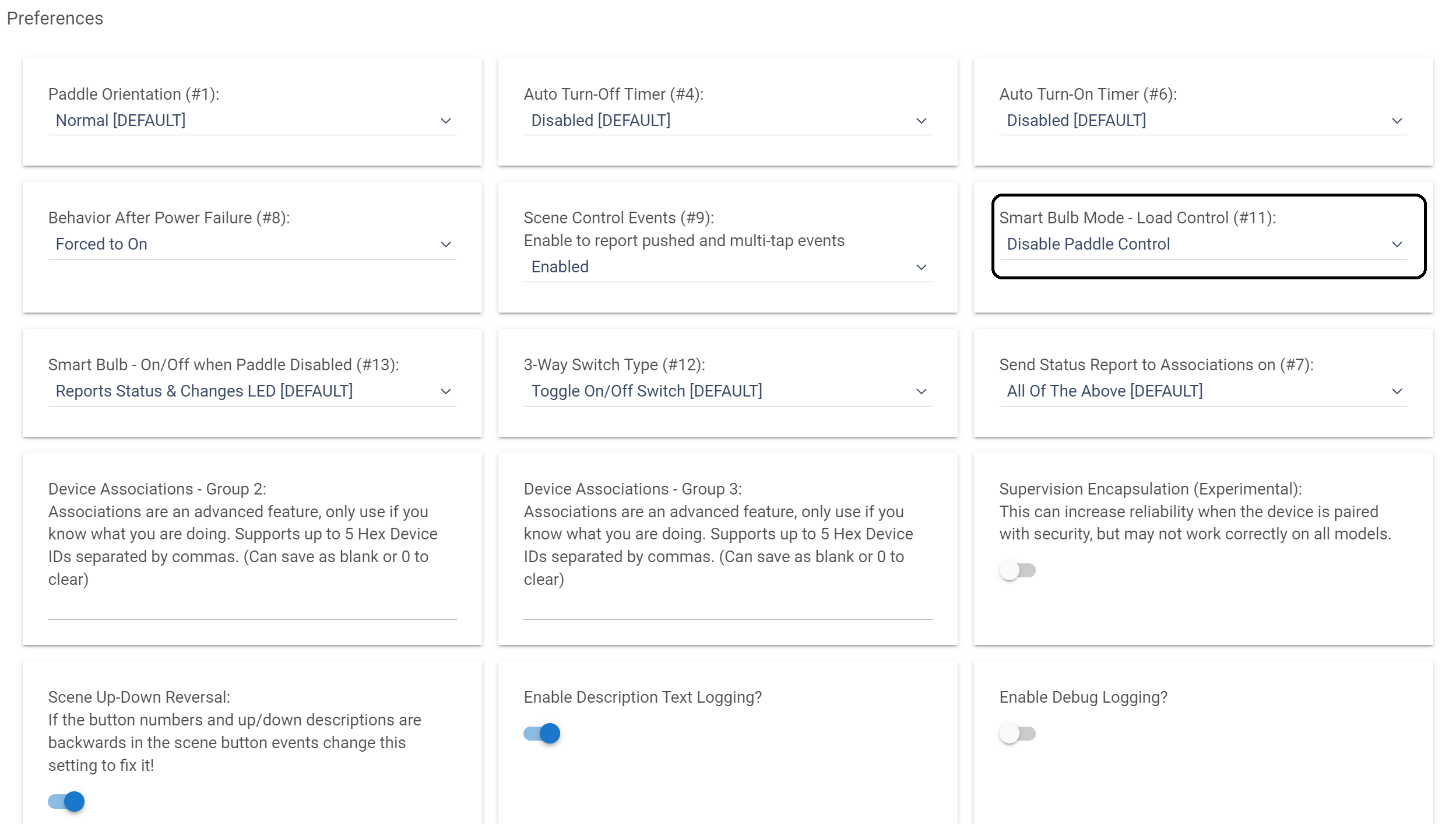The height and width of the screenshot is (824, 1456).
Task: Click the Device Associations - Group 2 label
Action: (x=157, y=489)
